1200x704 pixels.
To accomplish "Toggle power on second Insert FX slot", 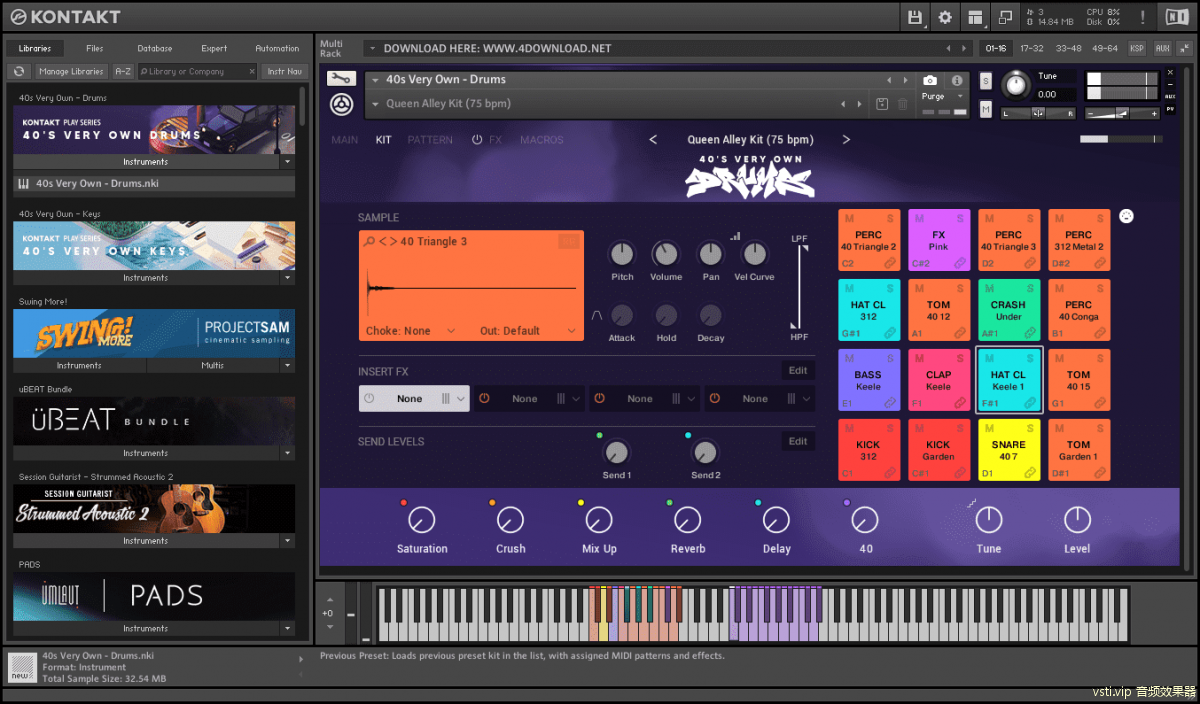I will (x=484, y=398).
